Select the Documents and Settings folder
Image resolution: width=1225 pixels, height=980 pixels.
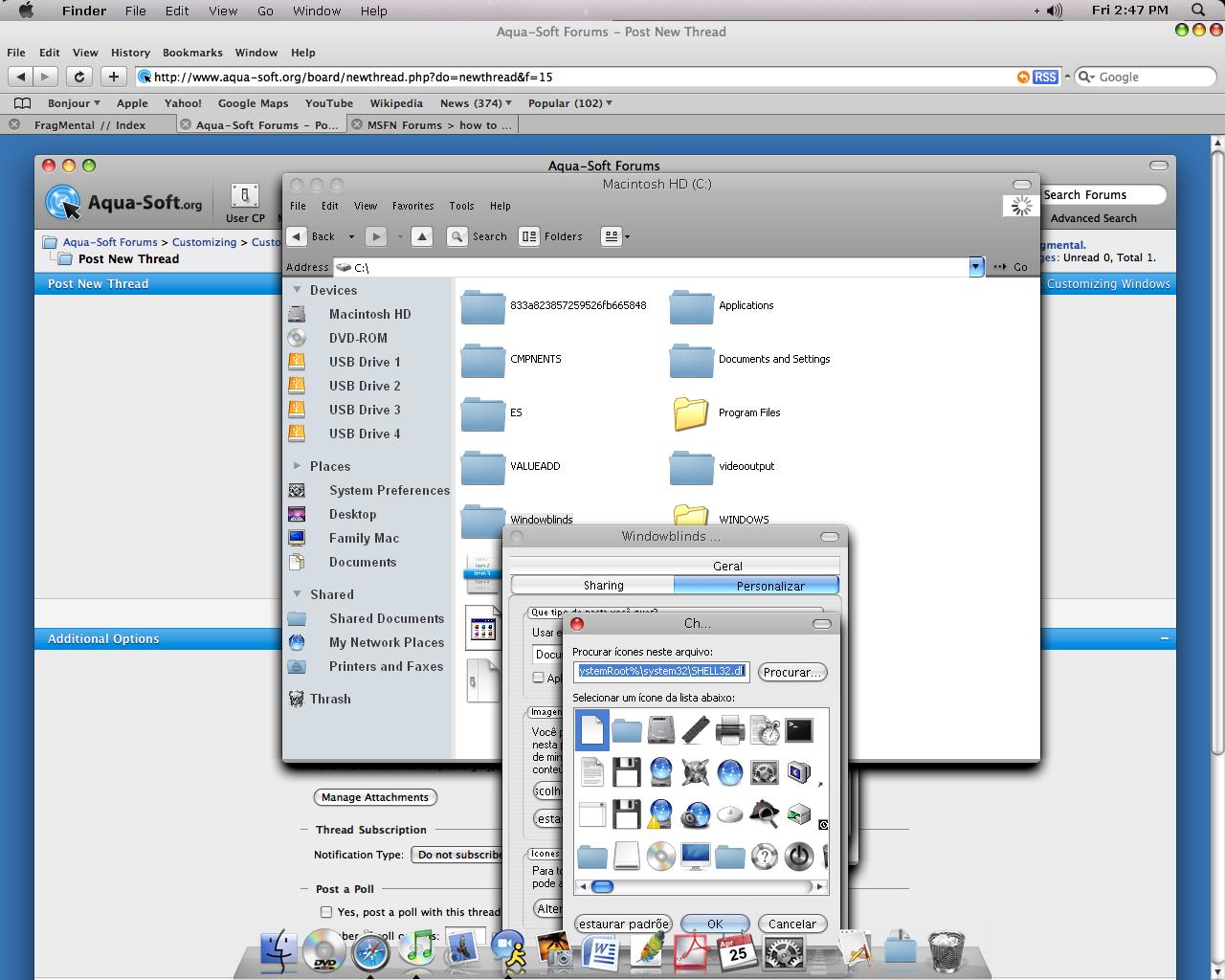coord(749,359)
